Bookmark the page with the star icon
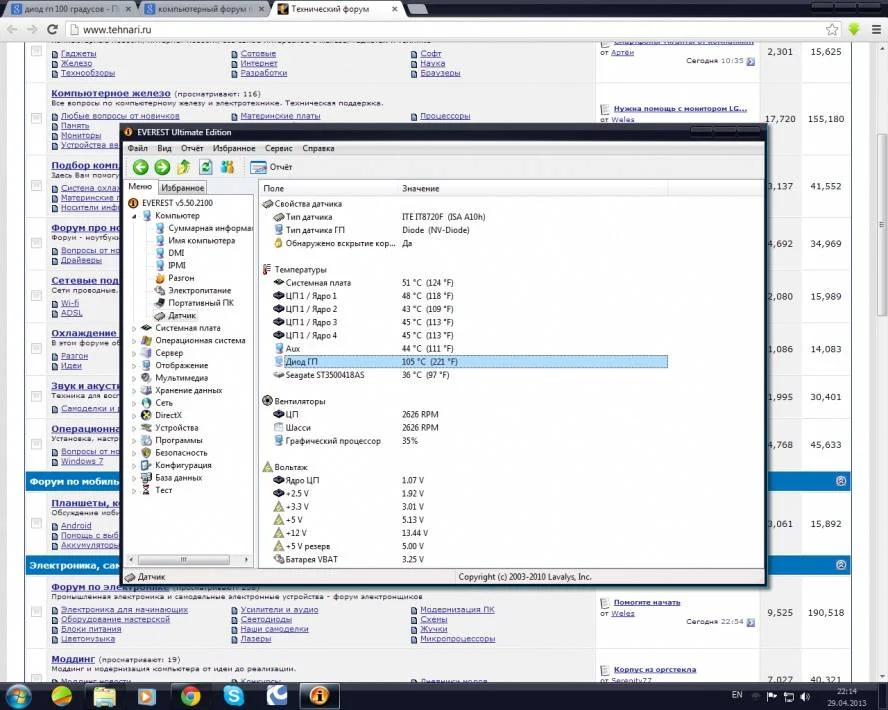 click(832, 29)
